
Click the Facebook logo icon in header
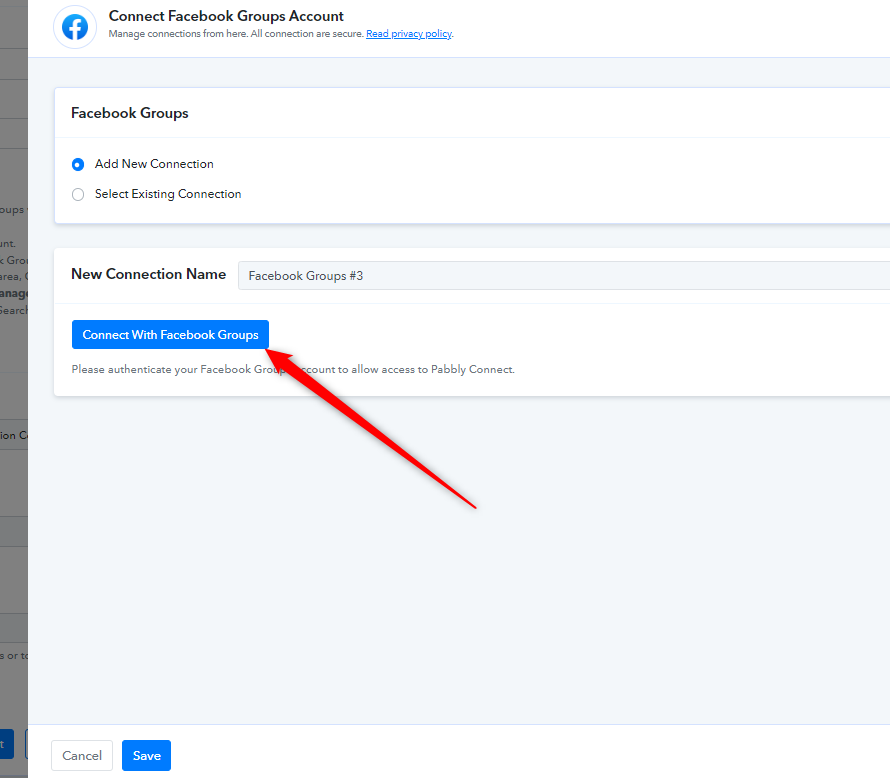click(x=75, y=27)
